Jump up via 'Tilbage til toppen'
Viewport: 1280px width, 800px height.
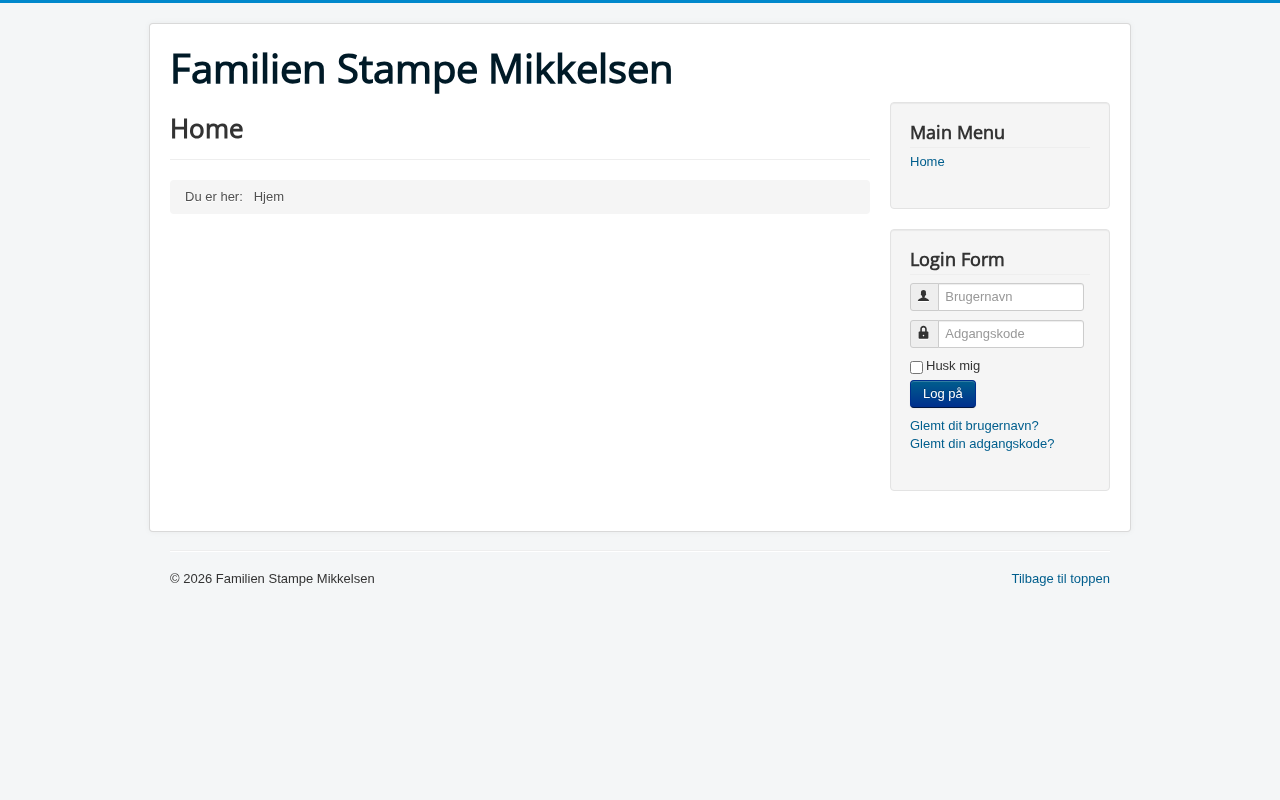[x=1060, y=579]
